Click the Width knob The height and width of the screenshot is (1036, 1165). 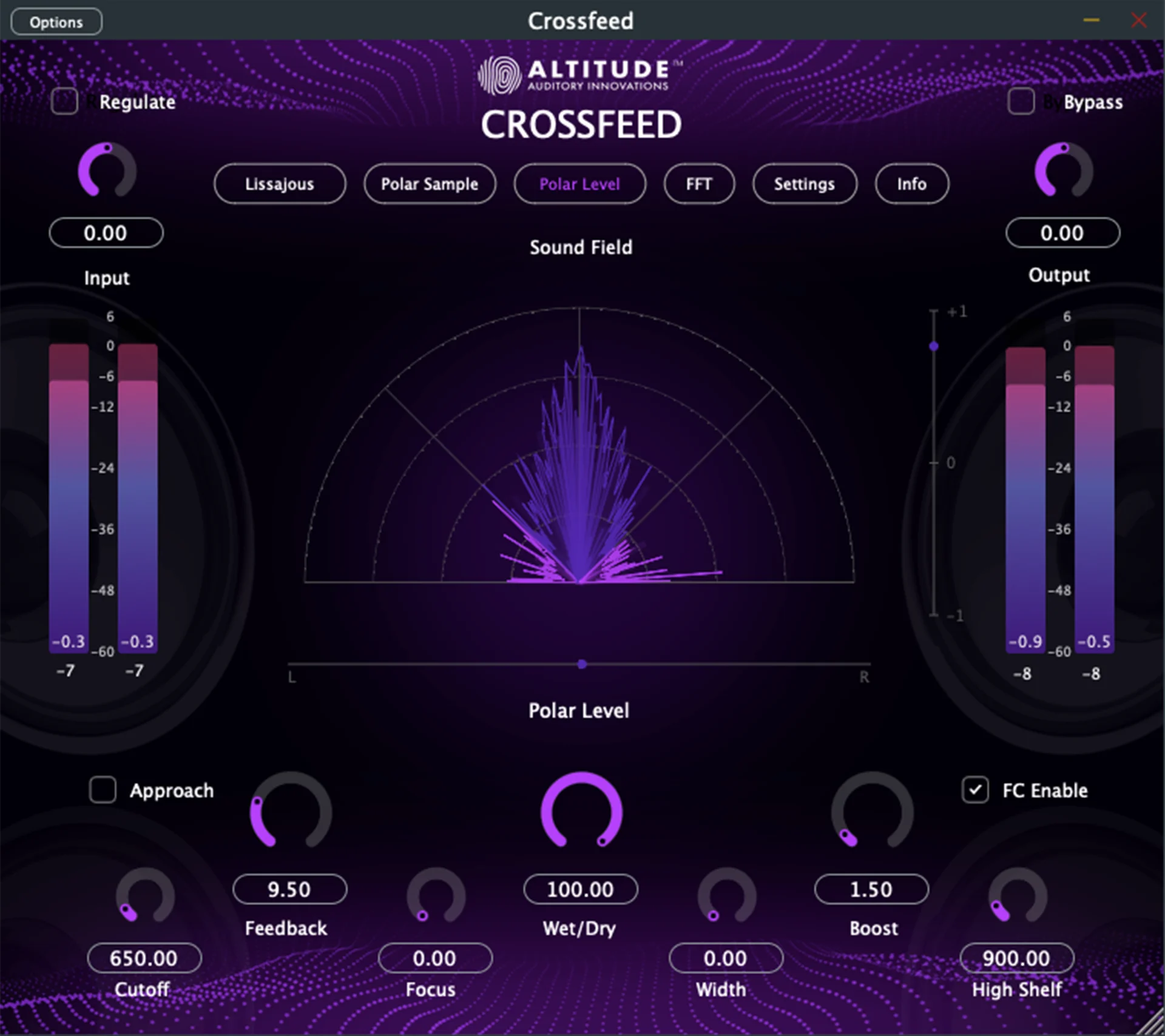[x=726, y=896]
